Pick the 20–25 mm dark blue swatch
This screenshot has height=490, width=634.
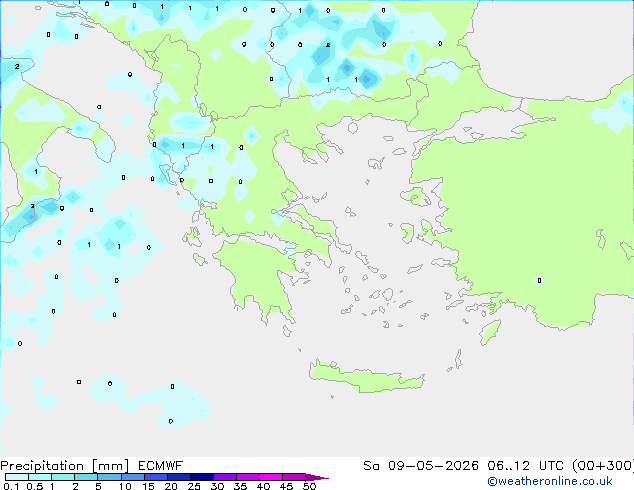(179, 477)
